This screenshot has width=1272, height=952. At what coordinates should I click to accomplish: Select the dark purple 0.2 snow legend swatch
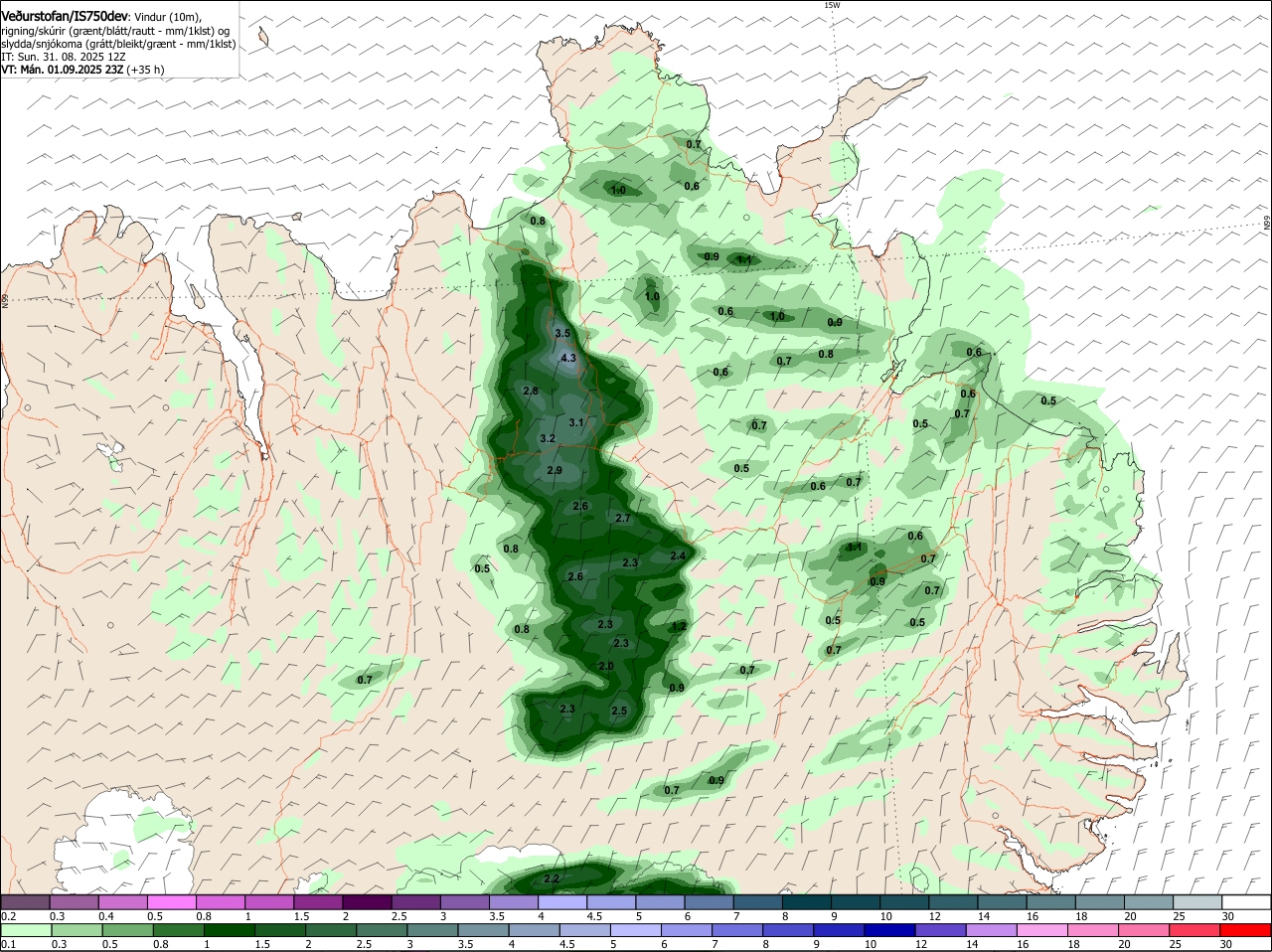[x=25, y=901]
